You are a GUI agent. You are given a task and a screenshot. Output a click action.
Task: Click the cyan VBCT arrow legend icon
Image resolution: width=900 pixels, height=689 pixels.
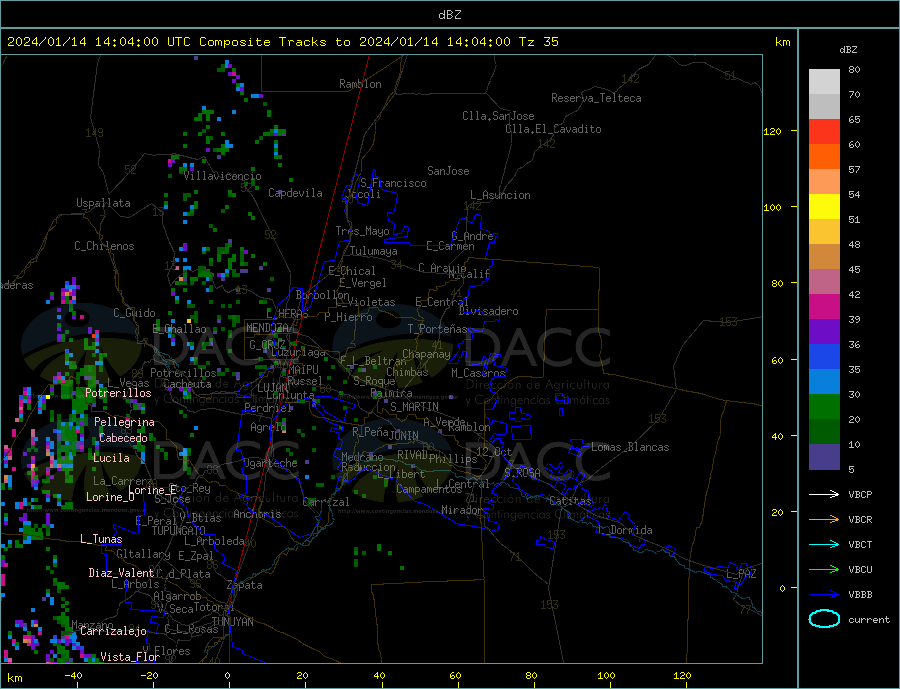point(824,544)
